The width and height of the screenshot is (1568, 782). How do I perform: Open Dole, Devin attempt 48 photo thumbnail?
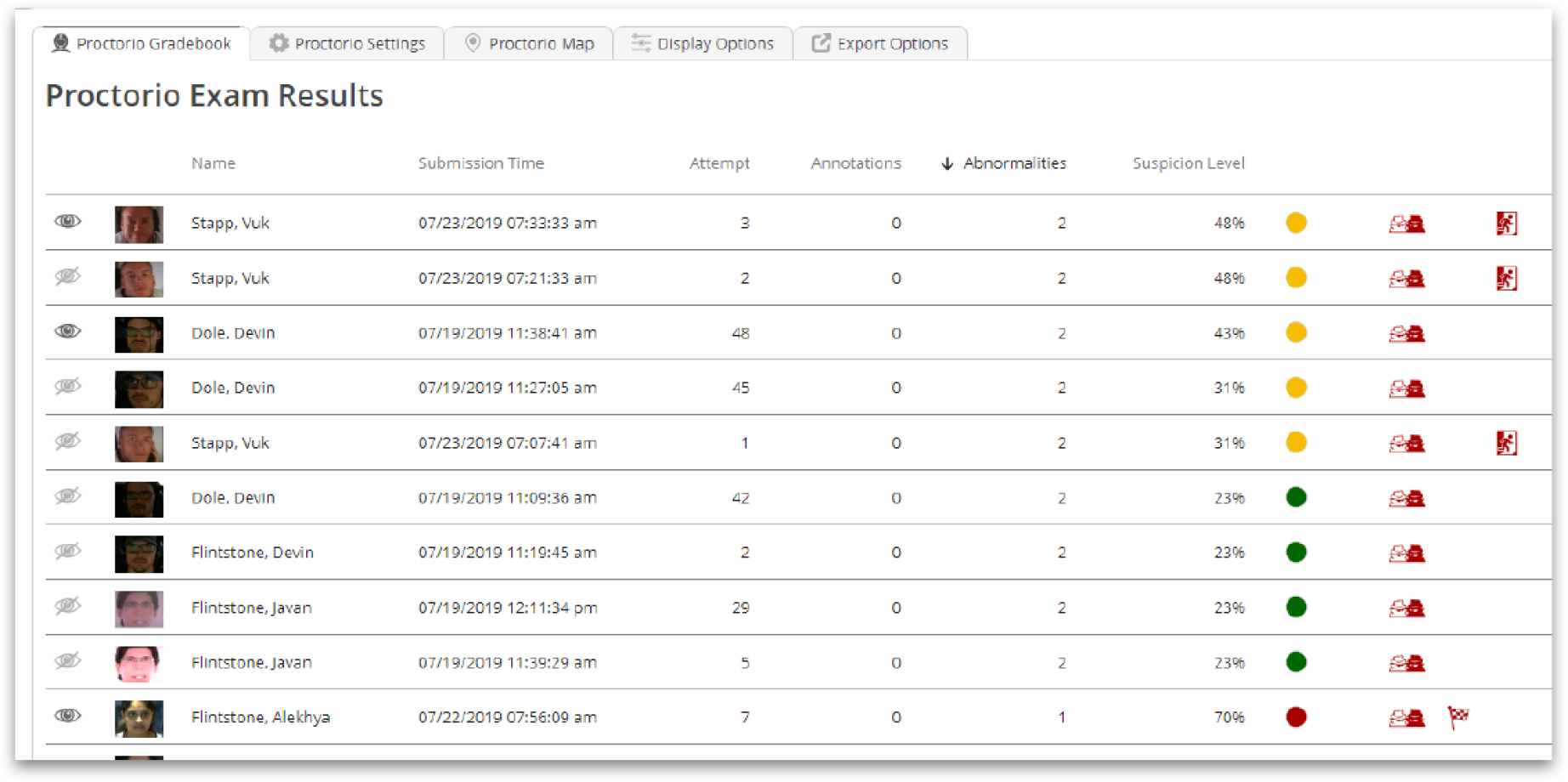tap(139, 335)
